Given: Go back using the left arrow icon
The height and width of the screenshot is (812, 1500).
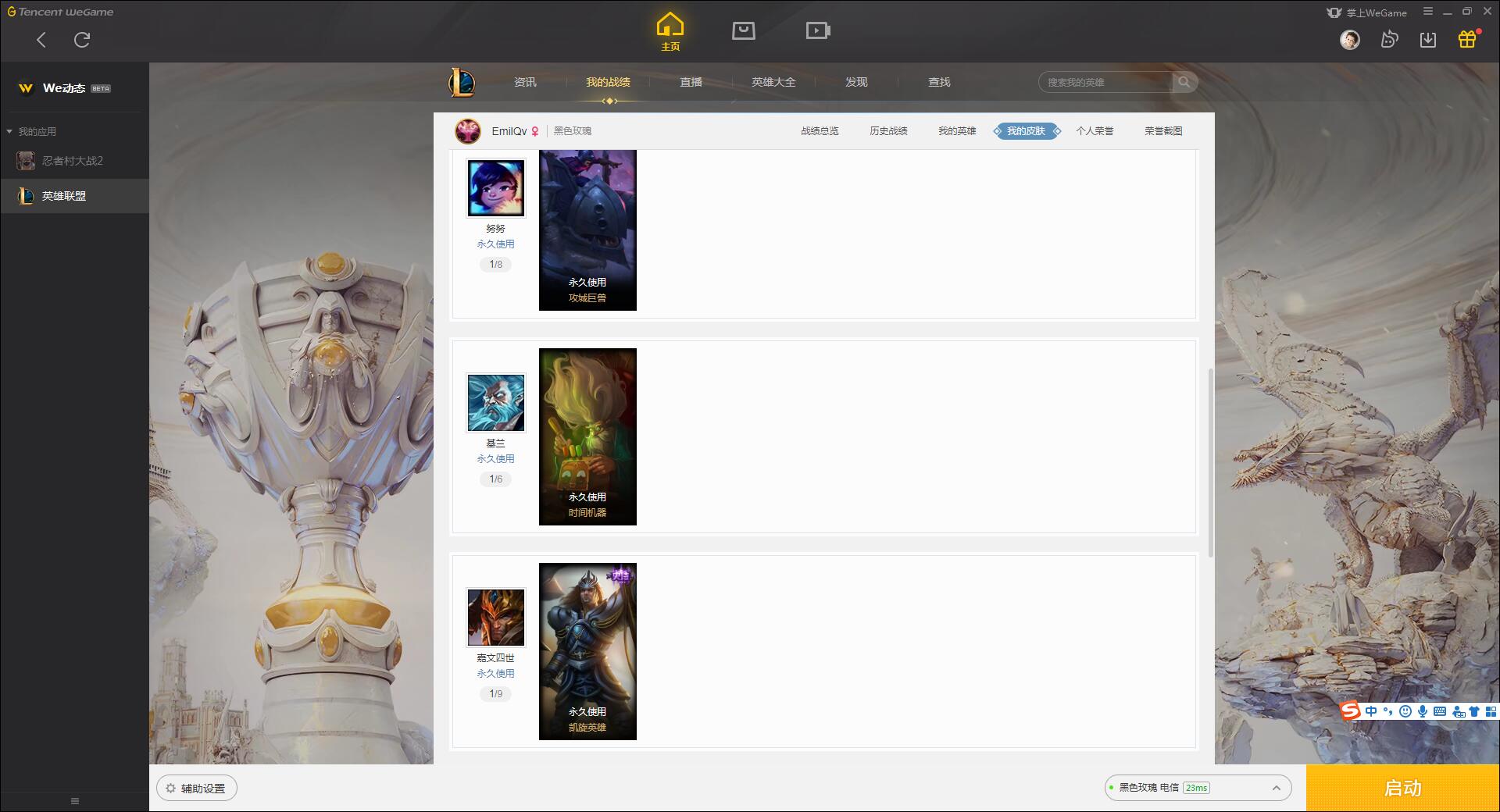Looking at the screenshot, I should 41,40.
